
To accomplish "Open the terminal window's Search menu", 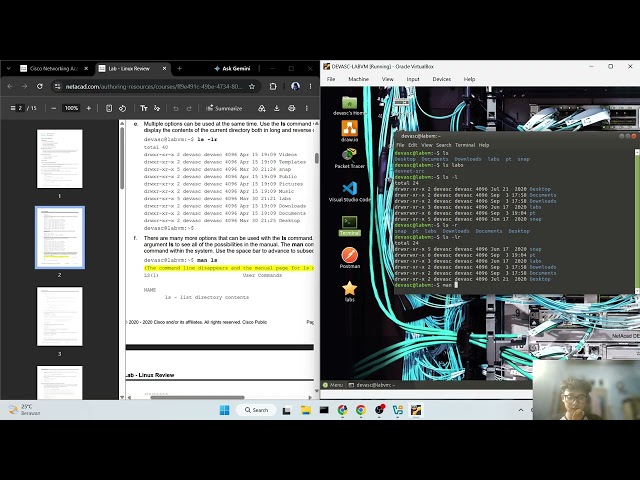I will click(x=444, y=145).
